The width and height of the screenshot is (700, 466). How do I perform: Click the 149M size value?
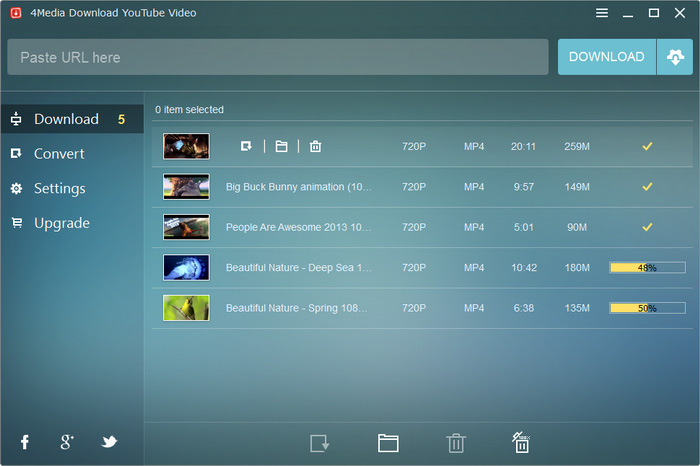click(x=577, y=187)
